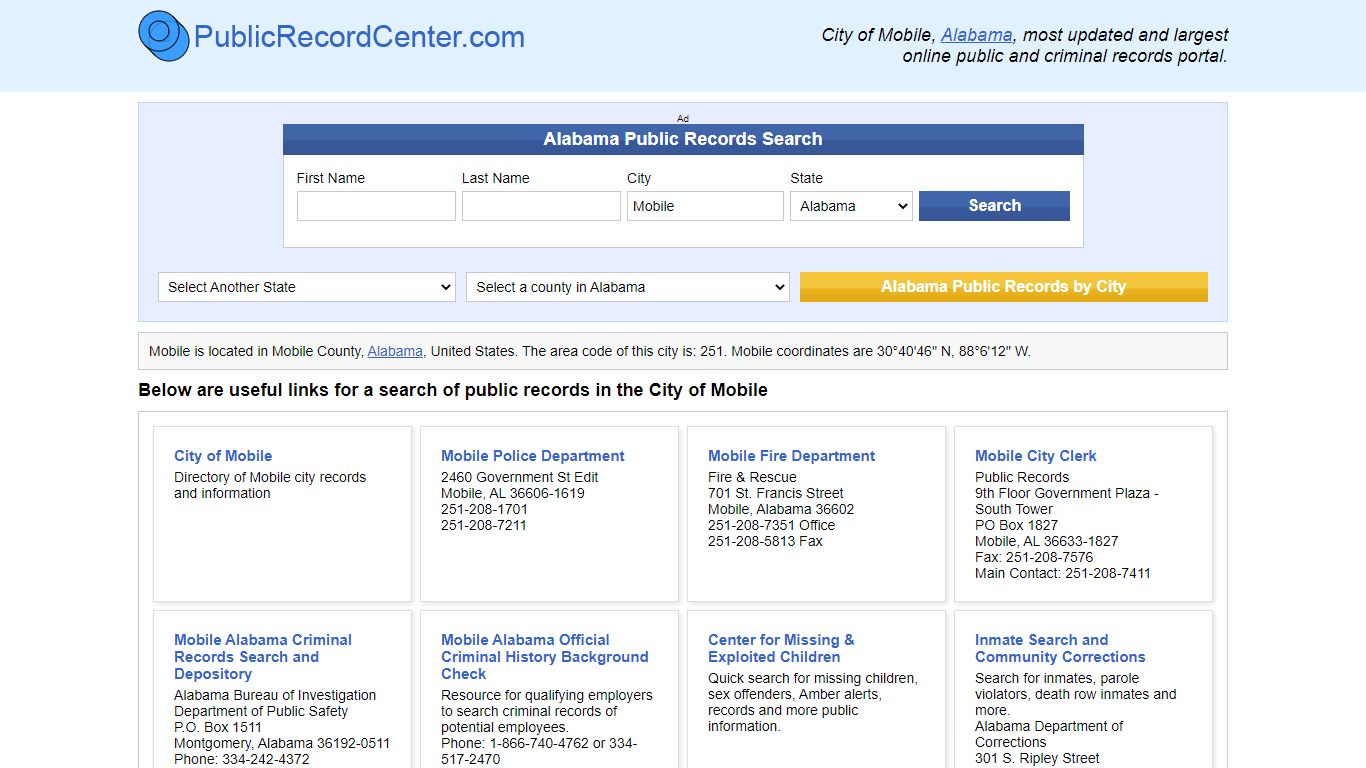Select text 'Alabama Bureau of Investigation'
This screenshot has width=1366, height=768.
(x=275, y=695)
